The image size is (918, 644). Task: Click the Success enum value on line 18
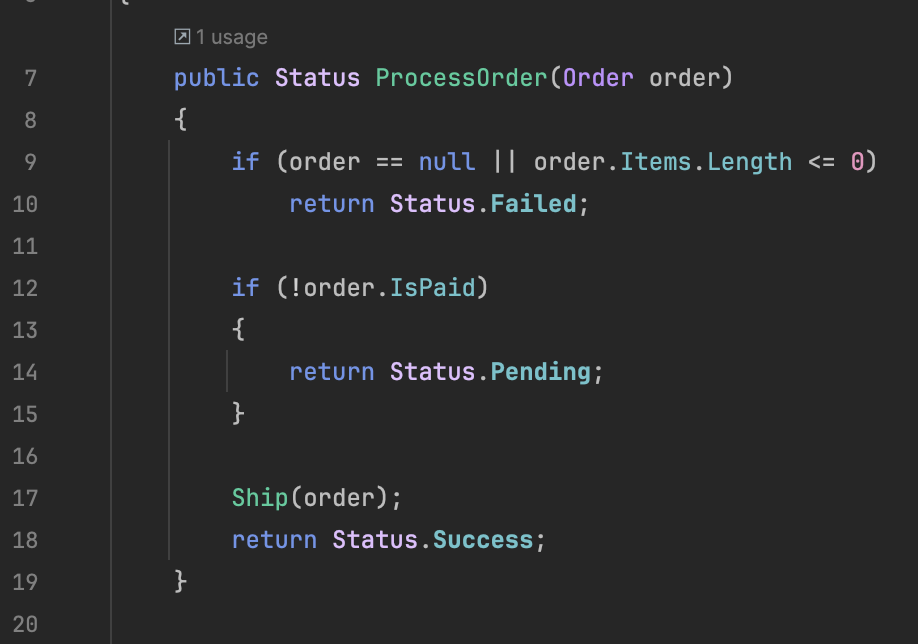click(x=483, y=540)
